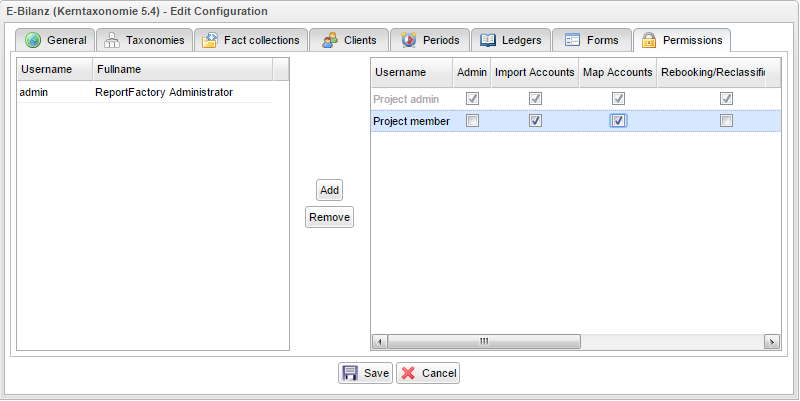
Task: Sort users by Fullname column header
Action: pyautogui.click(x=180, y=70)
